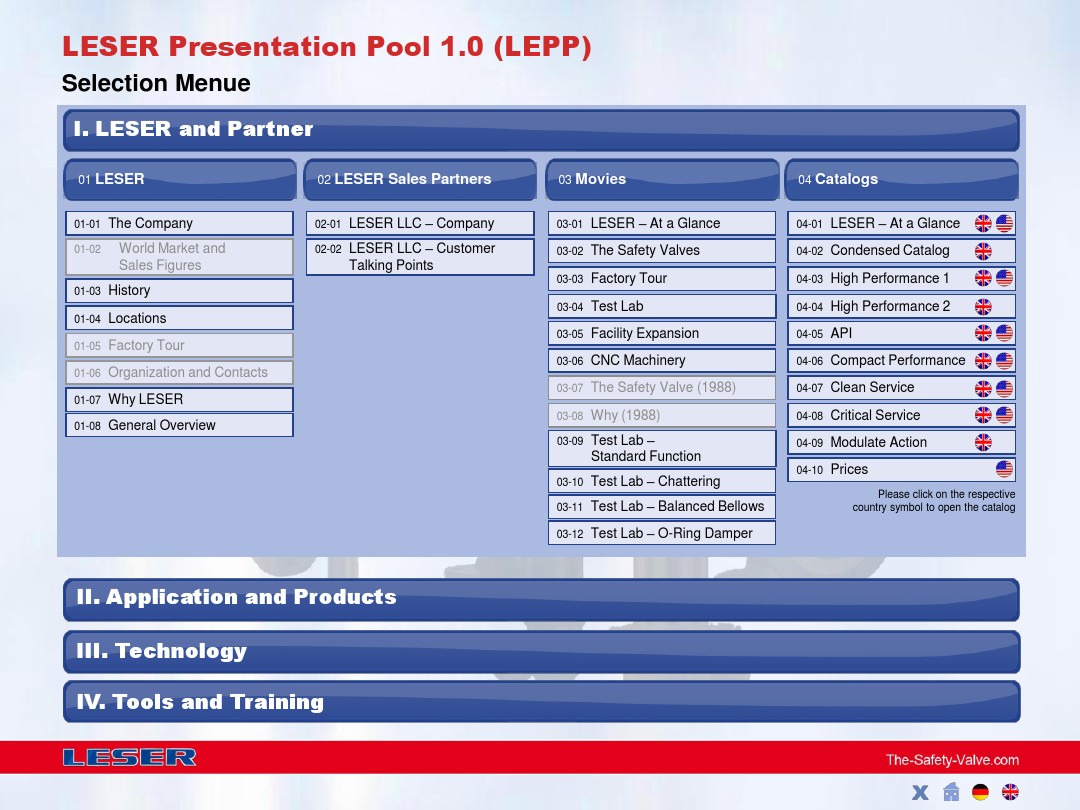1080x810 pixels.
Task: Open UK flag for High Performance 2
Action: [x=983, y=306]
